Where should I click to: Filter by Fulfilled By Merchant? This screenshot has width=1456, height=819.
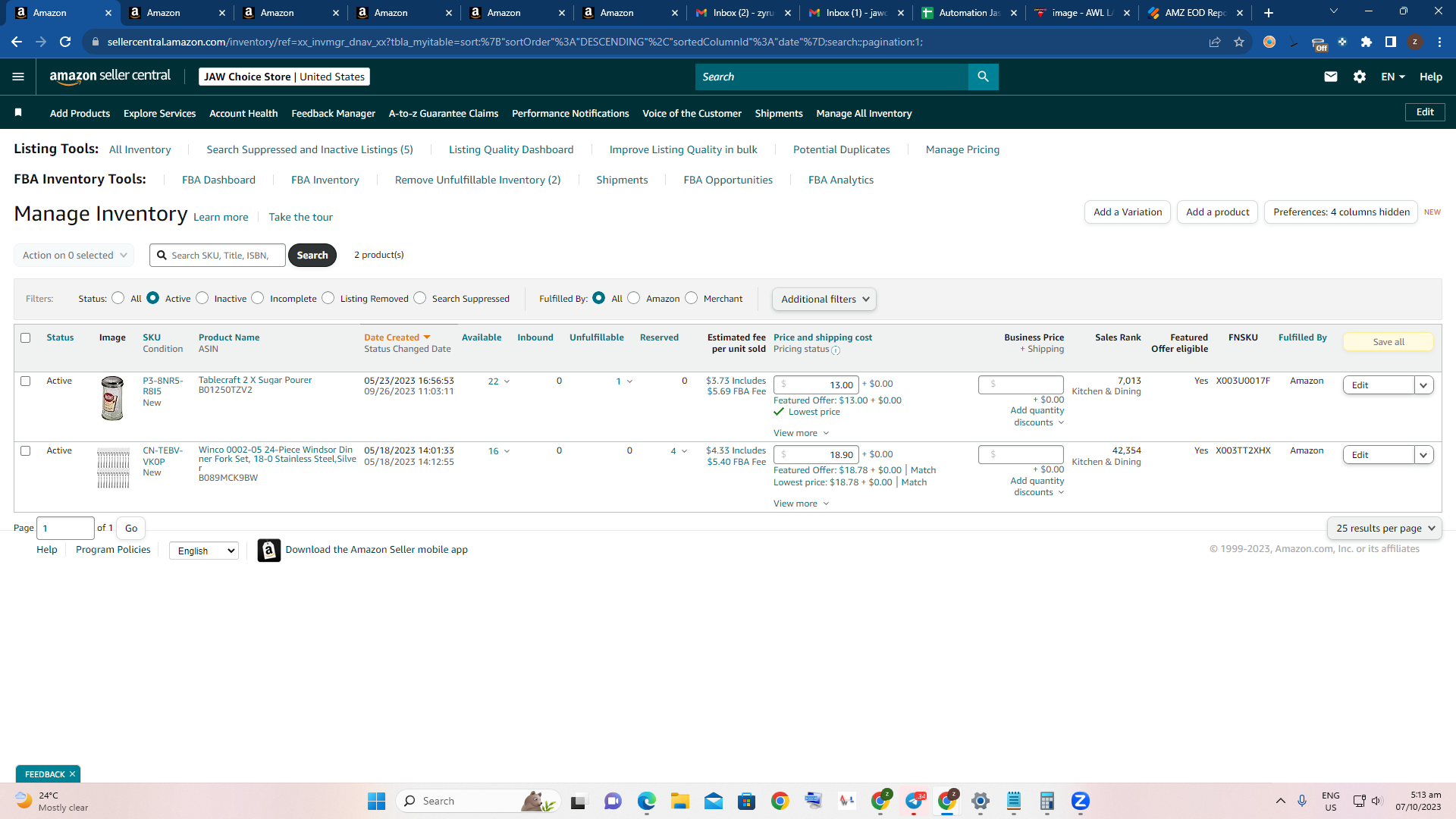click(692, 298)
